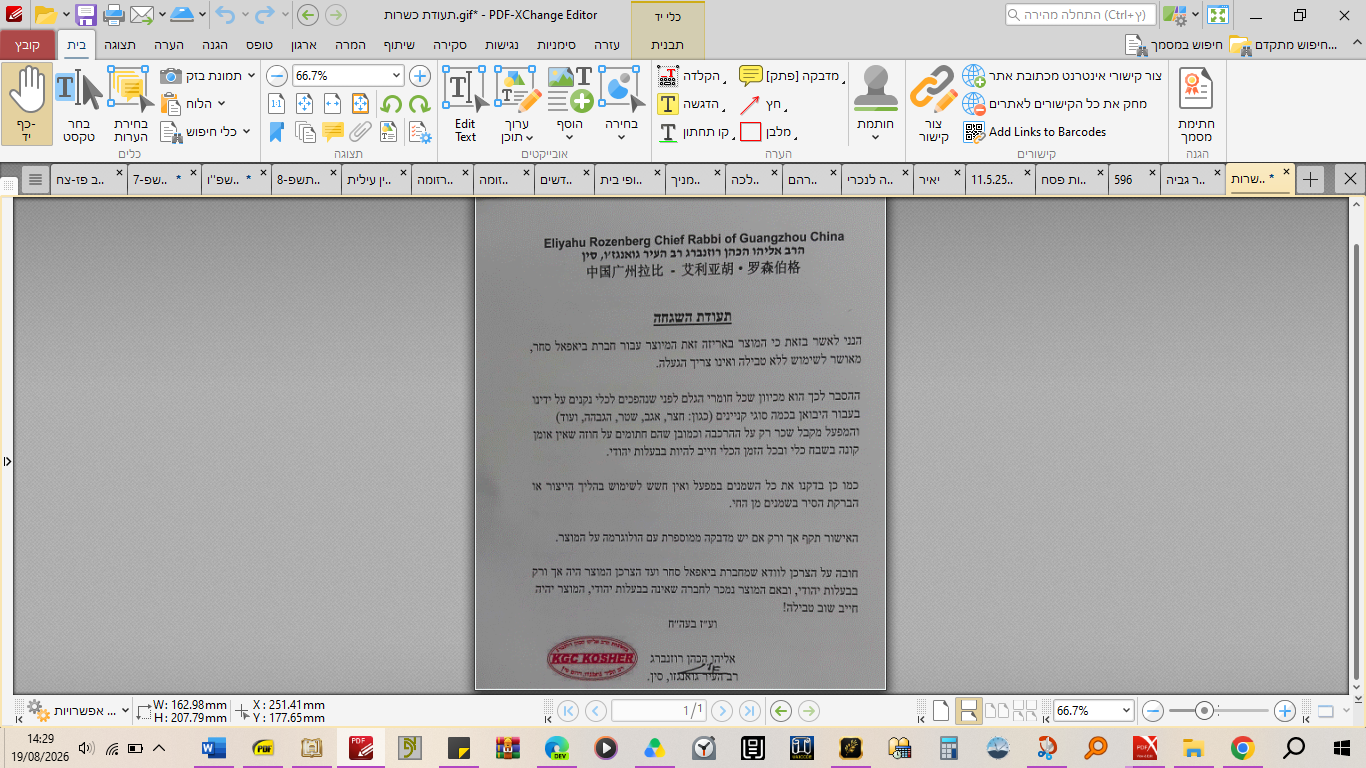
Task: Click צור קישורי אינטרנט מכתובת אתר
Action: (1062, 76)
